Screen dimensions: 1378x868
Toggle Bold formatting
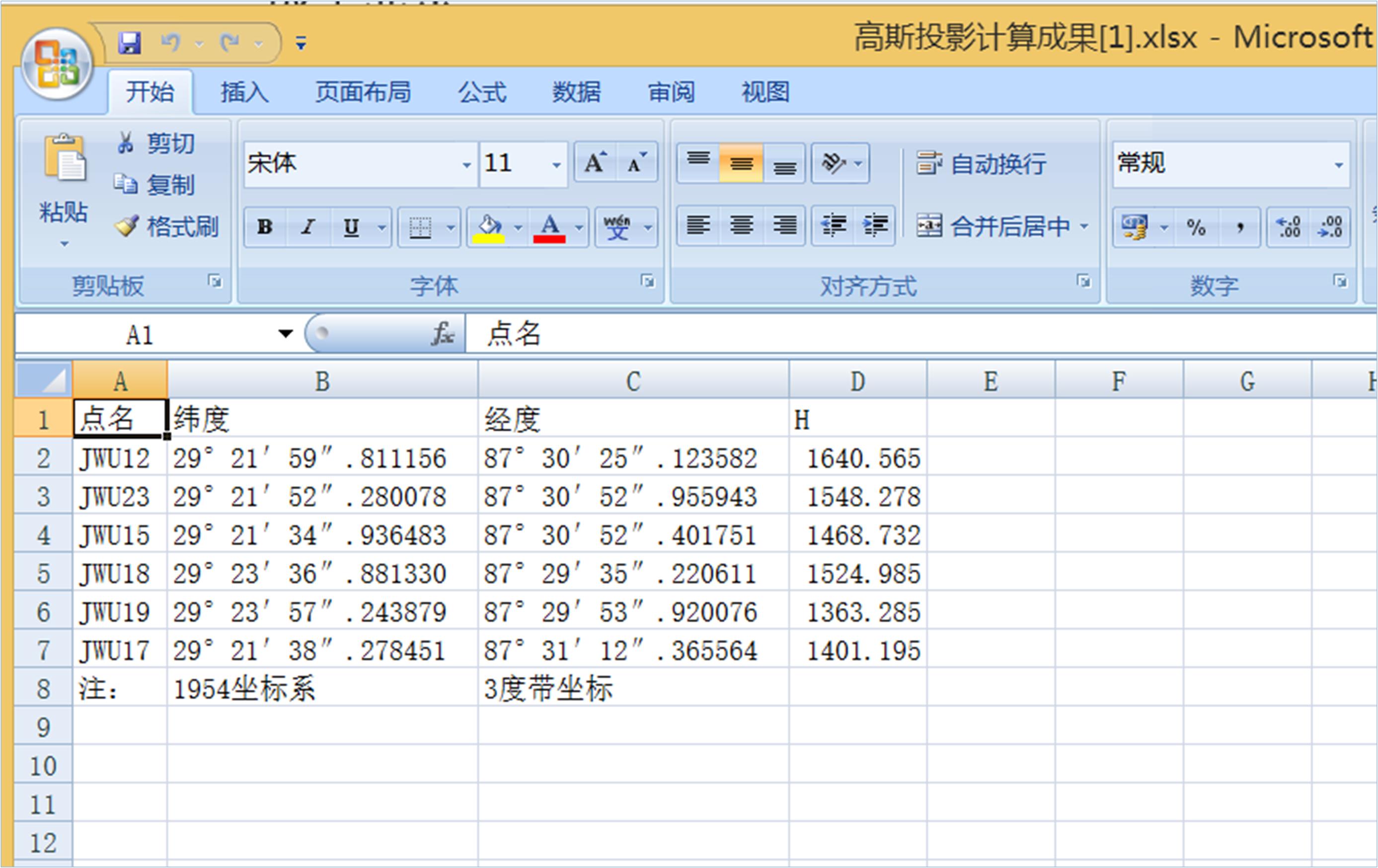(265, 227)
